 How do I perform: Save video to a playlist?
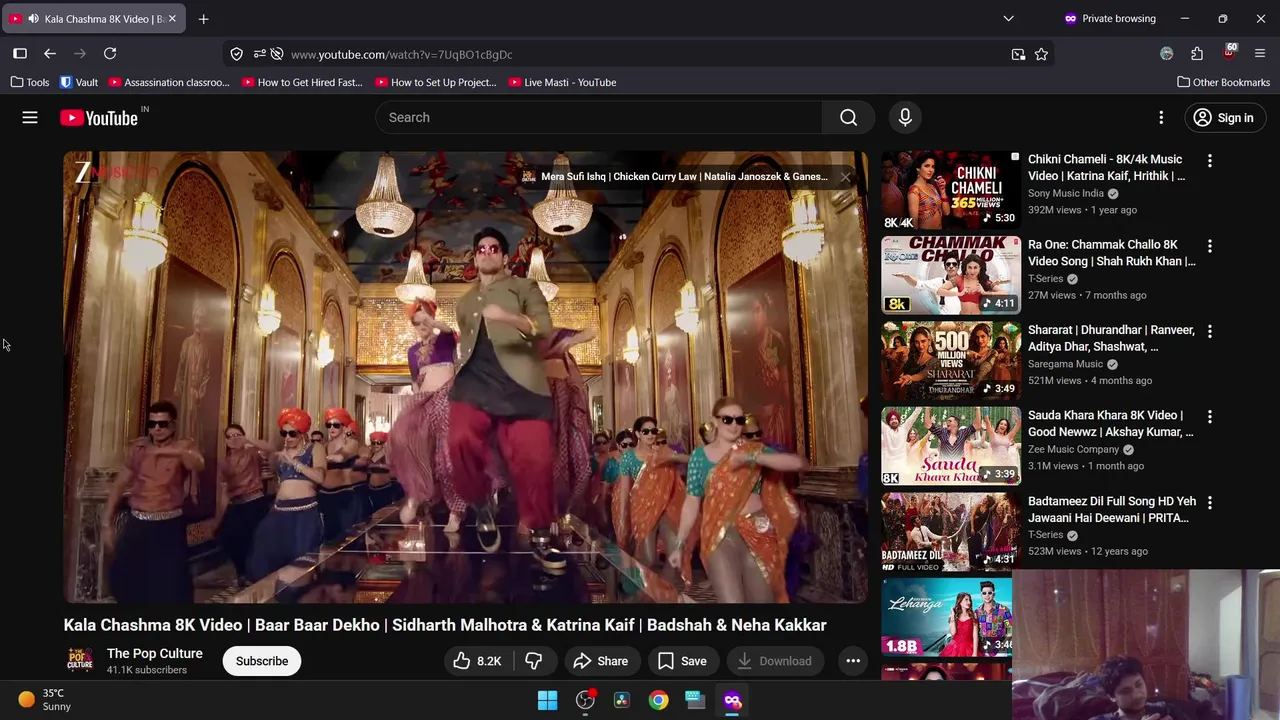[x=682, y=661]
